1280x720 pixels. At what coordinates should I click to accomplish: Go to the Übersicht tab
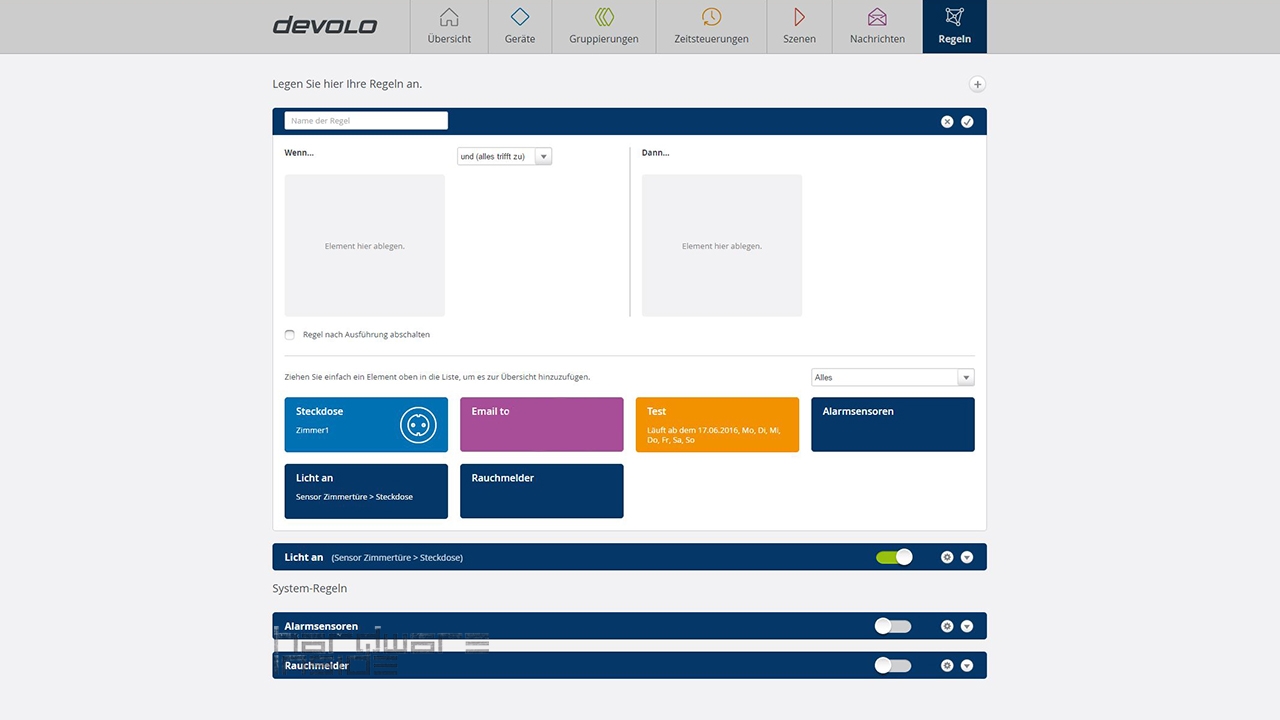tap(449, 27)
